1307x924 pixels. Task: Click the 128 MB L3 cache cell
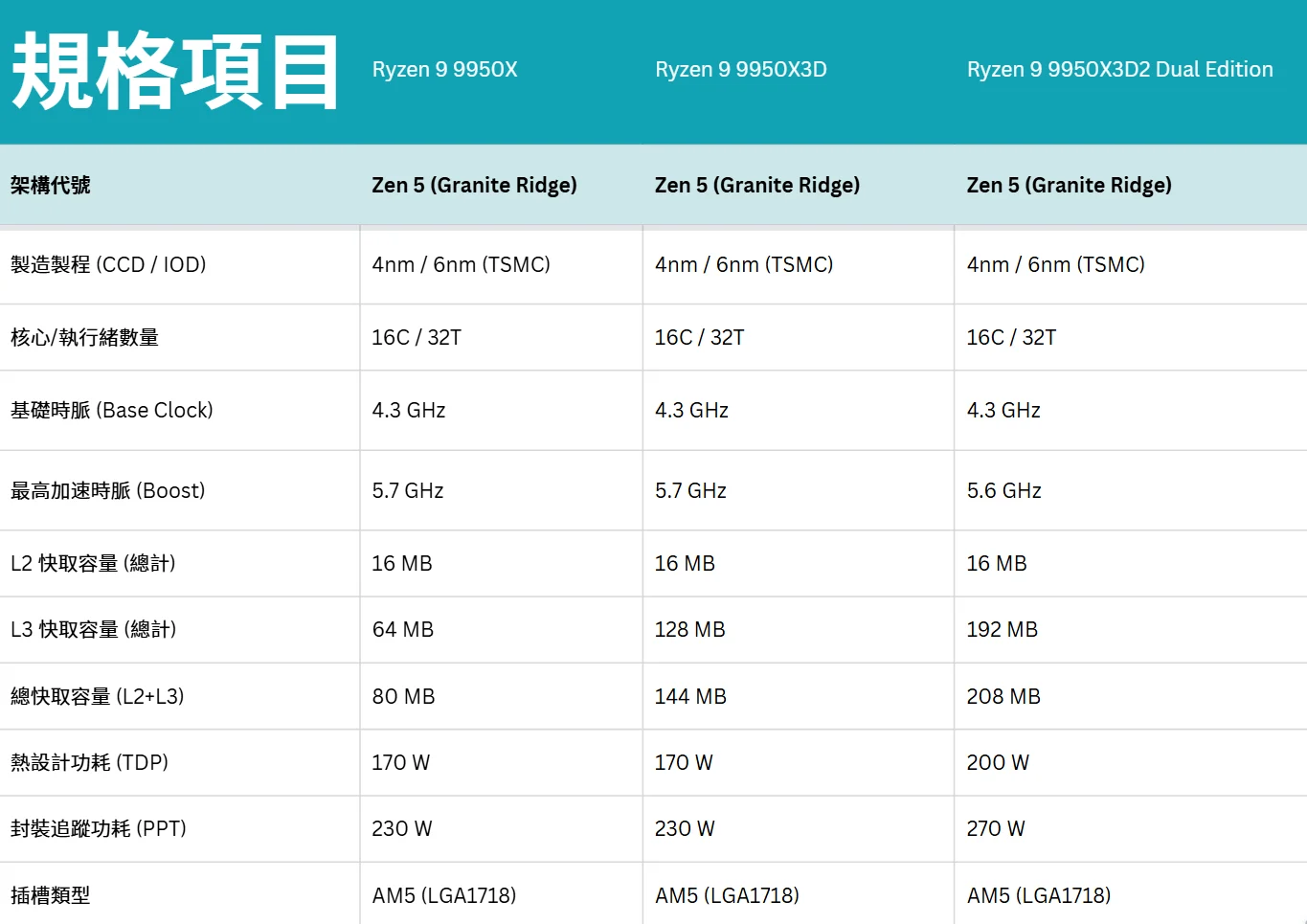coord(689,630)
